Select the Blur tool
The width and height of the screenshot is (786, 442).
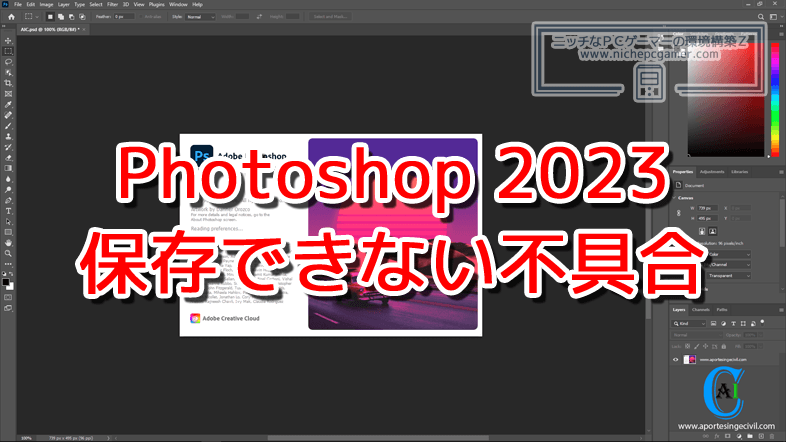pyautogui.click(x=8, y=179)
